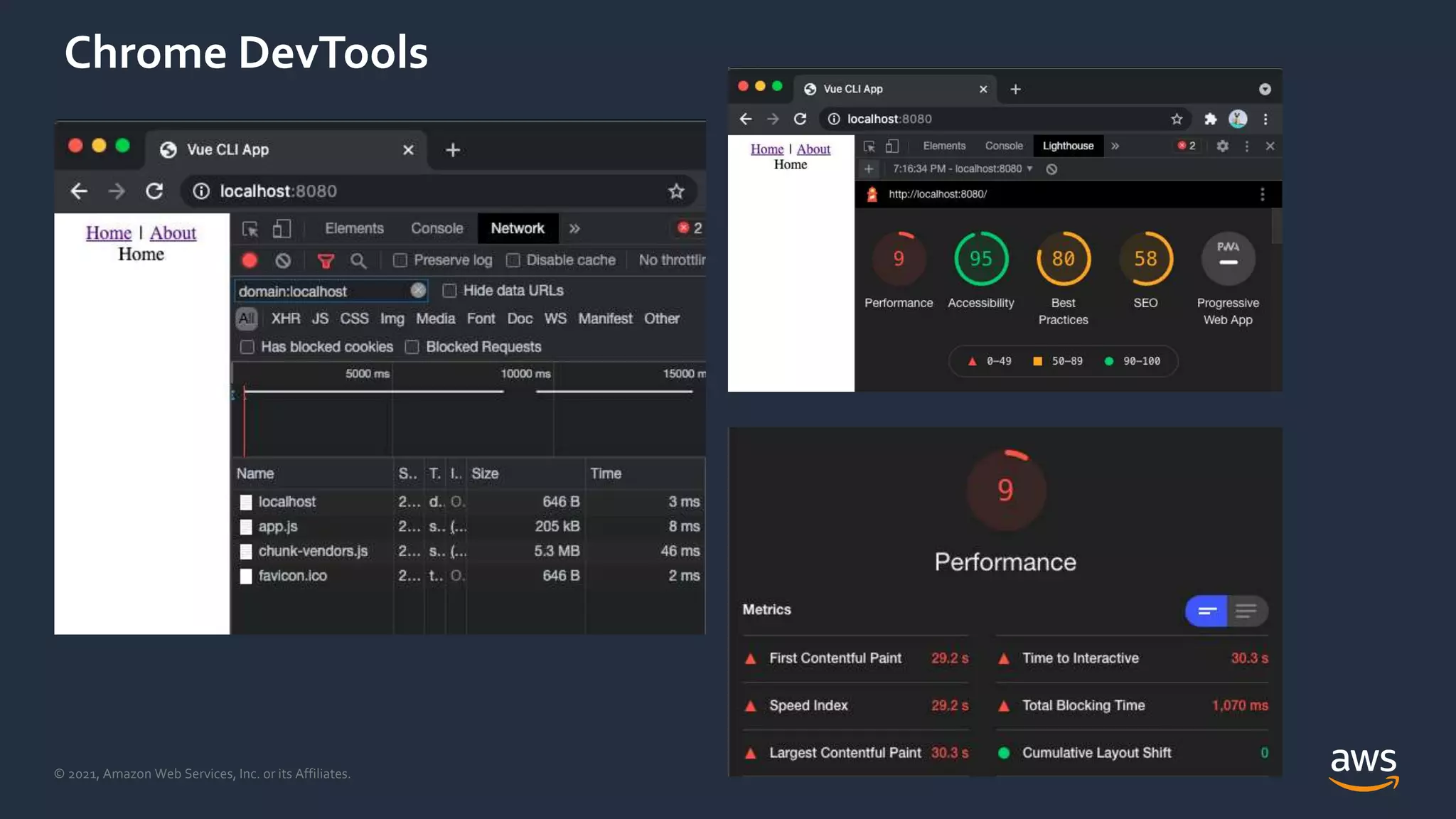The image size is (1456, 819).
Task: Clear the network log with the clear icon
Action: click(x=283, y=260)
